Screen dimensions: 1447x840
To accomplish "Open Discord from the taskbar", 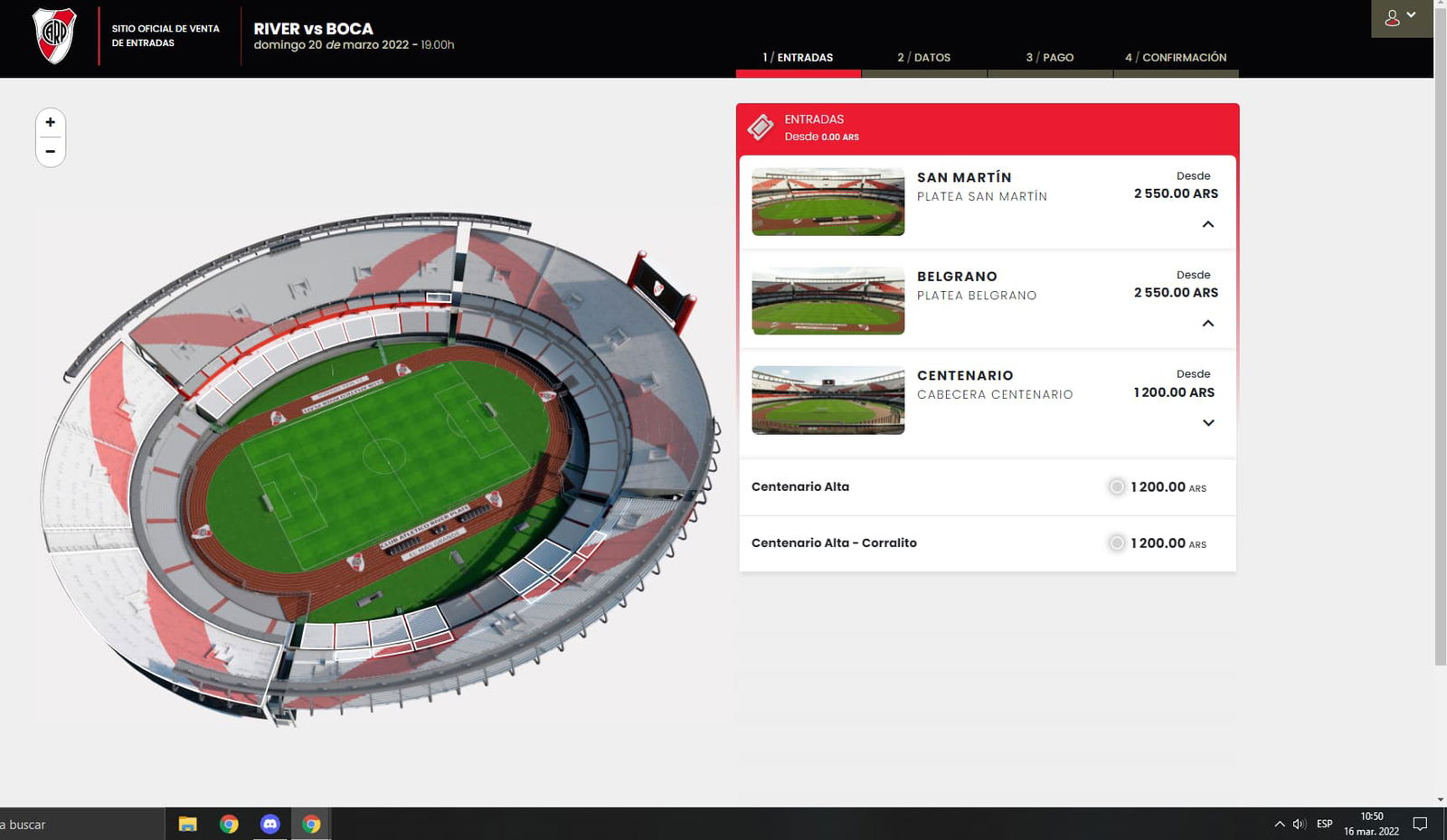I will click(x=270, y=824).
